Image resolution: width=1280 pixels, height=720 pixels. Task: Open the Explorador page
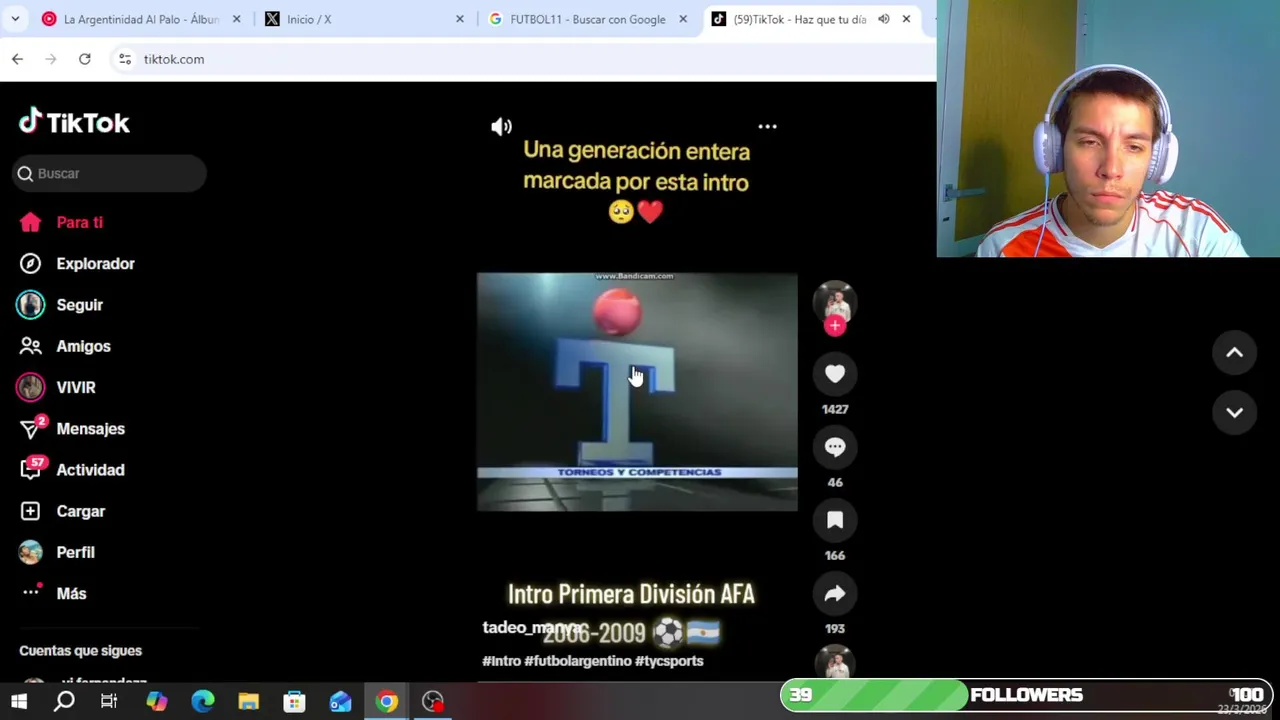pos(77,264)
